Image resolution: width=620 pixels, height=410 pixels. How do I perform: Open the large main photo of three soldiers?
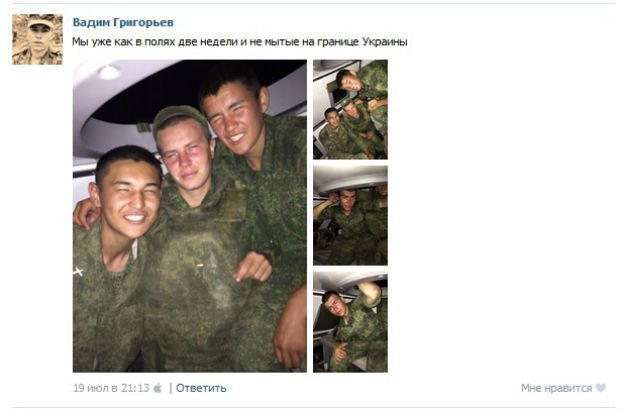189,216
